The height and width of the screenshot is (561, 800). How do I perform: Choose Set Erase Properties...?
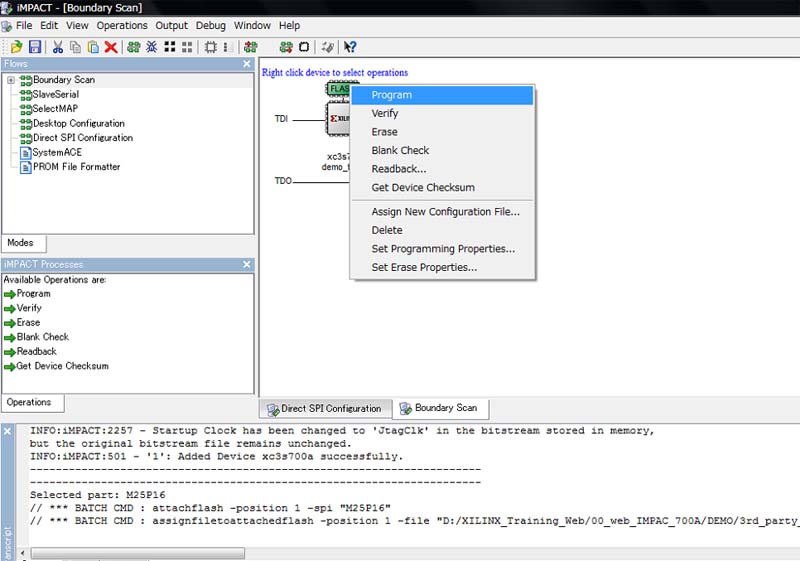442,267
